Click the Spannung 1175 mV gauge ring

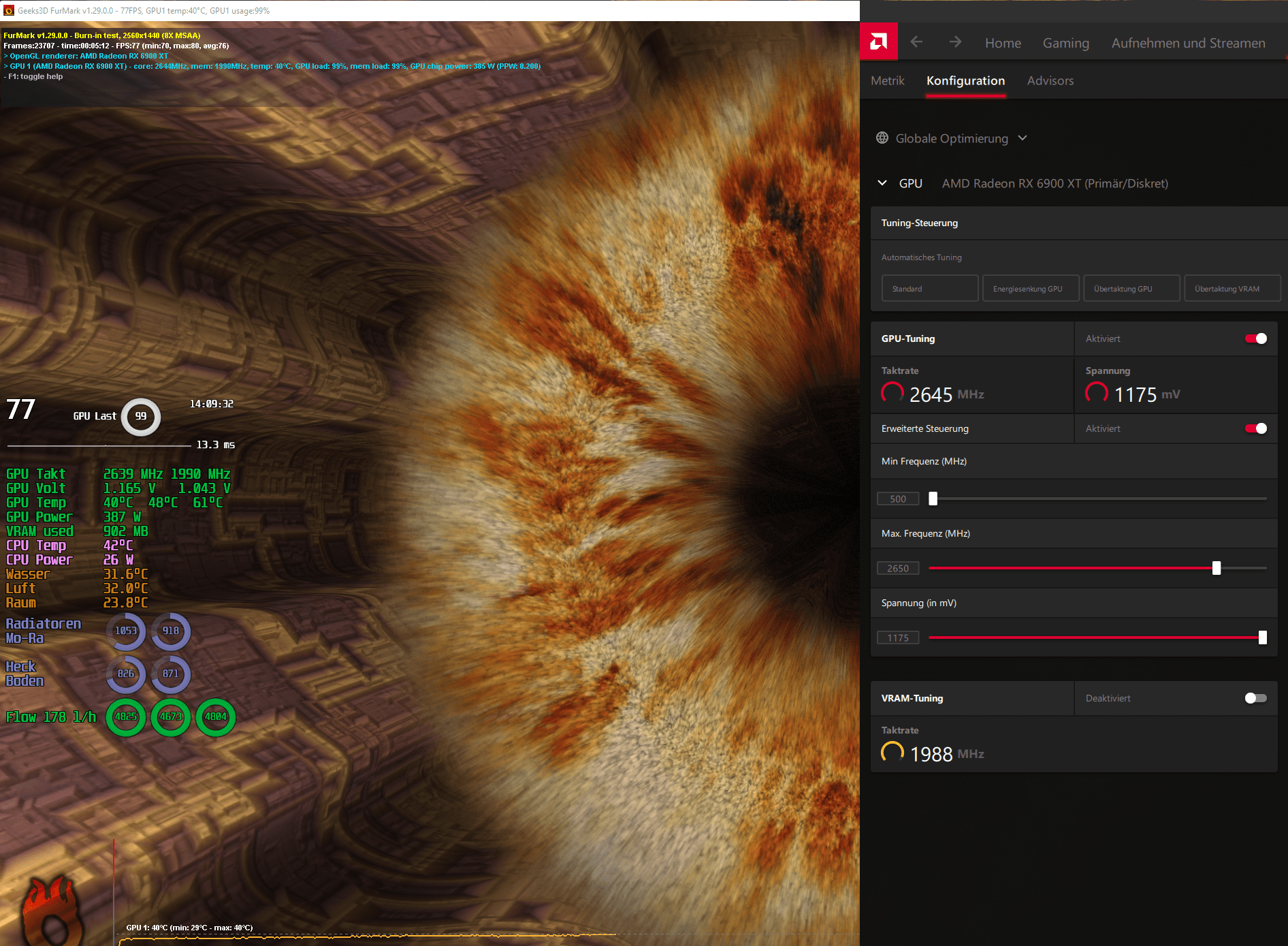pos(1097,393)
